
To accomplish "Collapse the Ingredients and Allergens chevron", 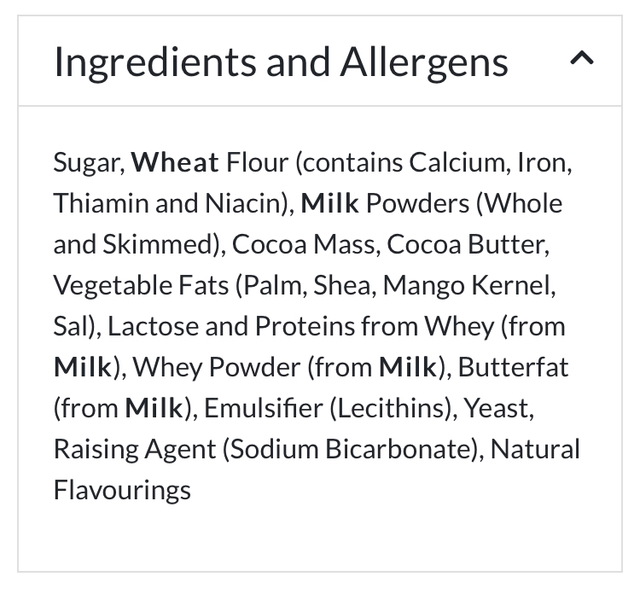I will pyautogui.click(x=582, y=60).
